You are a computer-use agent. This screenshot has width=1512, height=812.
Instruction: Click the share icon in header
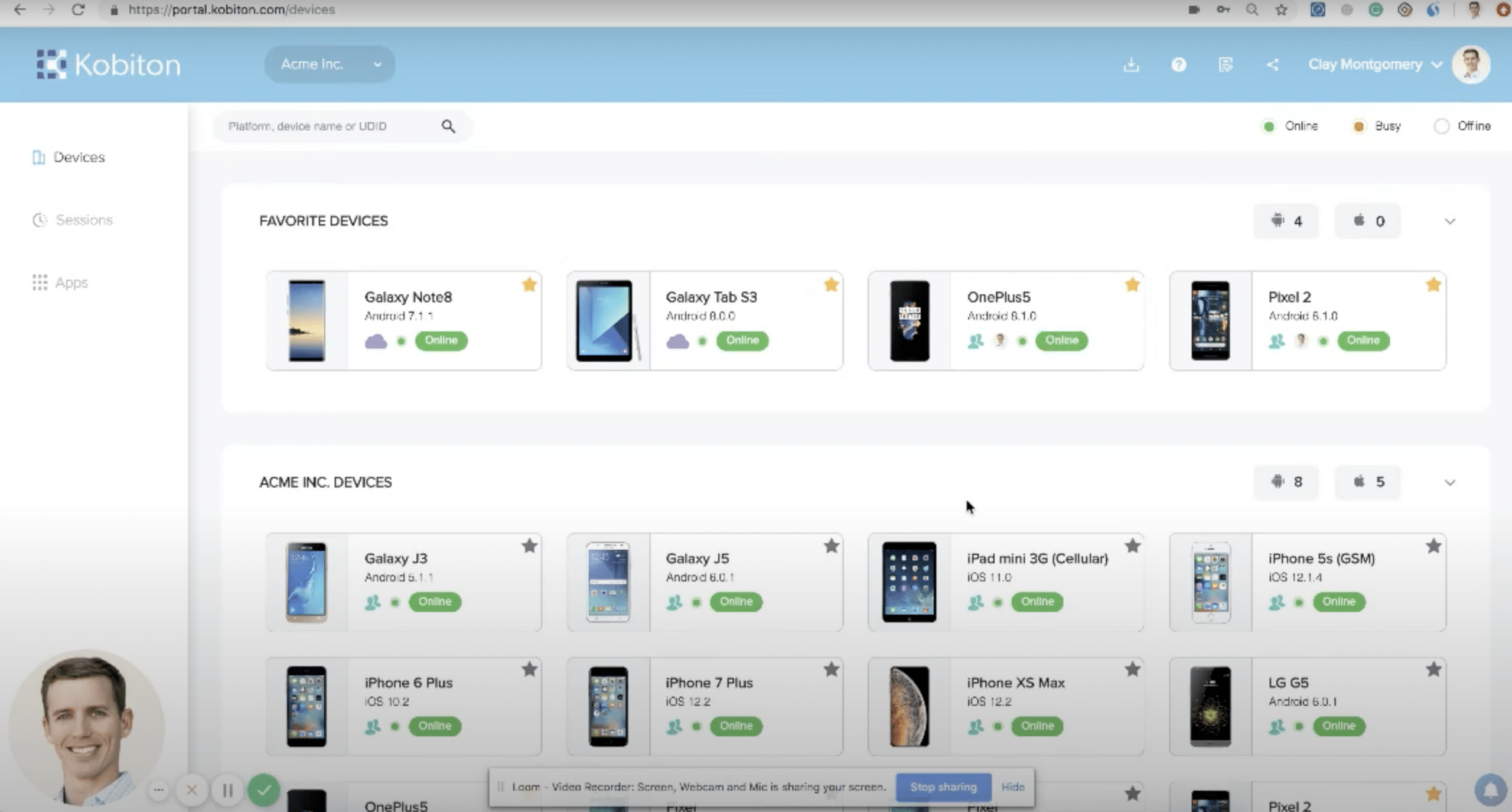[x=1273, y=64]
